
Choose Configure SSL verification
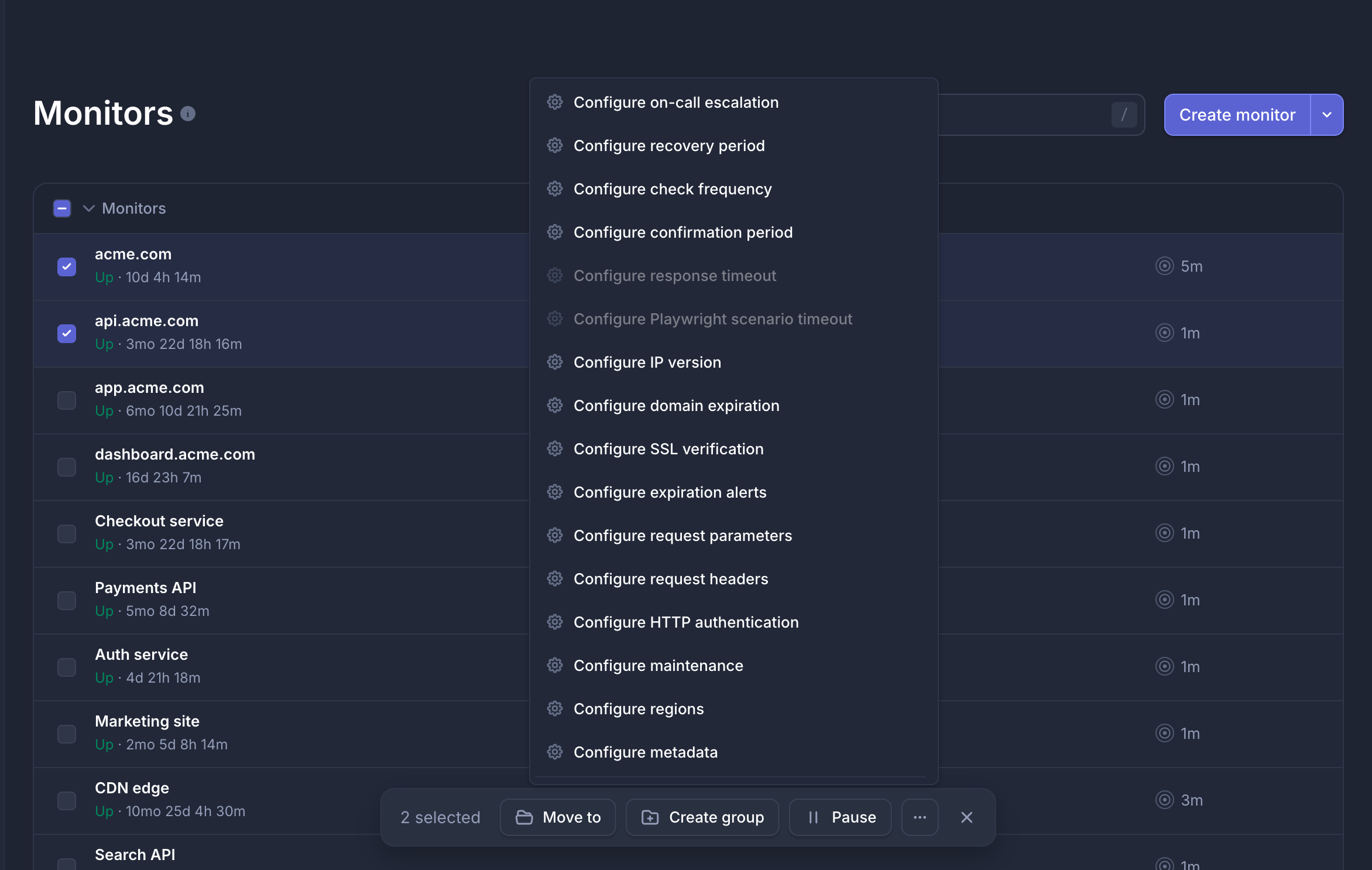(733, 449)
